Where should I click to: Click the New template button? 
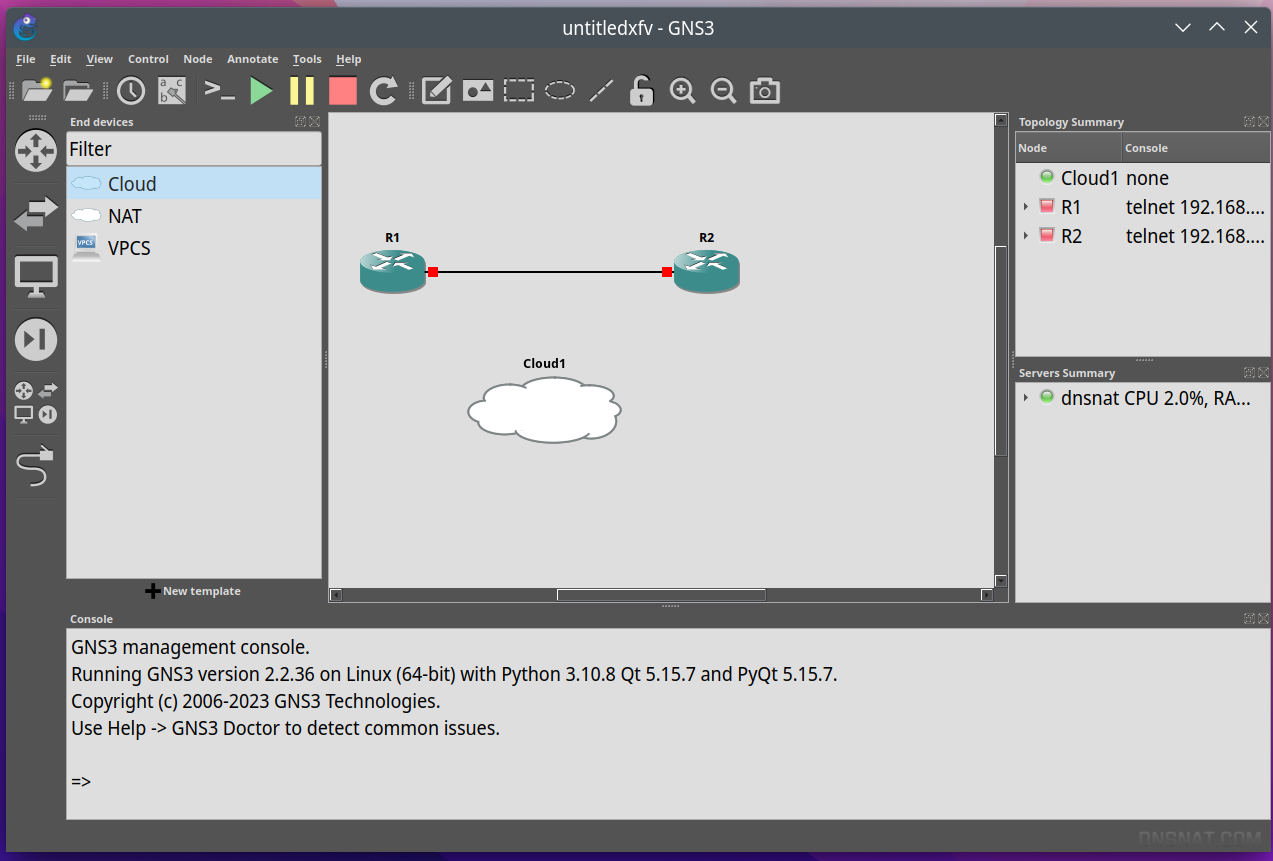coord(193,591)
